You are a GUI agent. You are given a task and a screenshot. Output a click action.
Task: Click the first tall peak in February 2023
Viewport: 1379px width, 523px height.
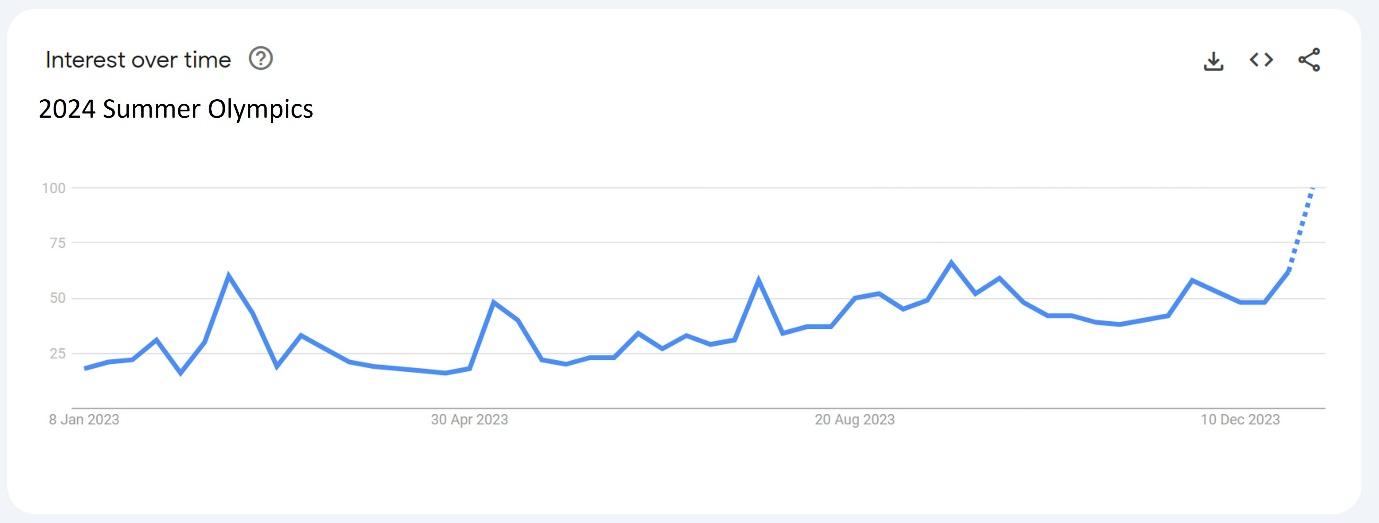coord(229,275)
